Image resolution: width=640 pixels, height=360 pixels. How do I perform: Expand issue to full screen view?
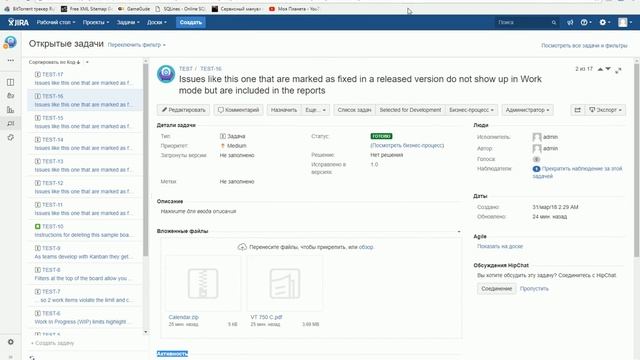coord(619,70)
